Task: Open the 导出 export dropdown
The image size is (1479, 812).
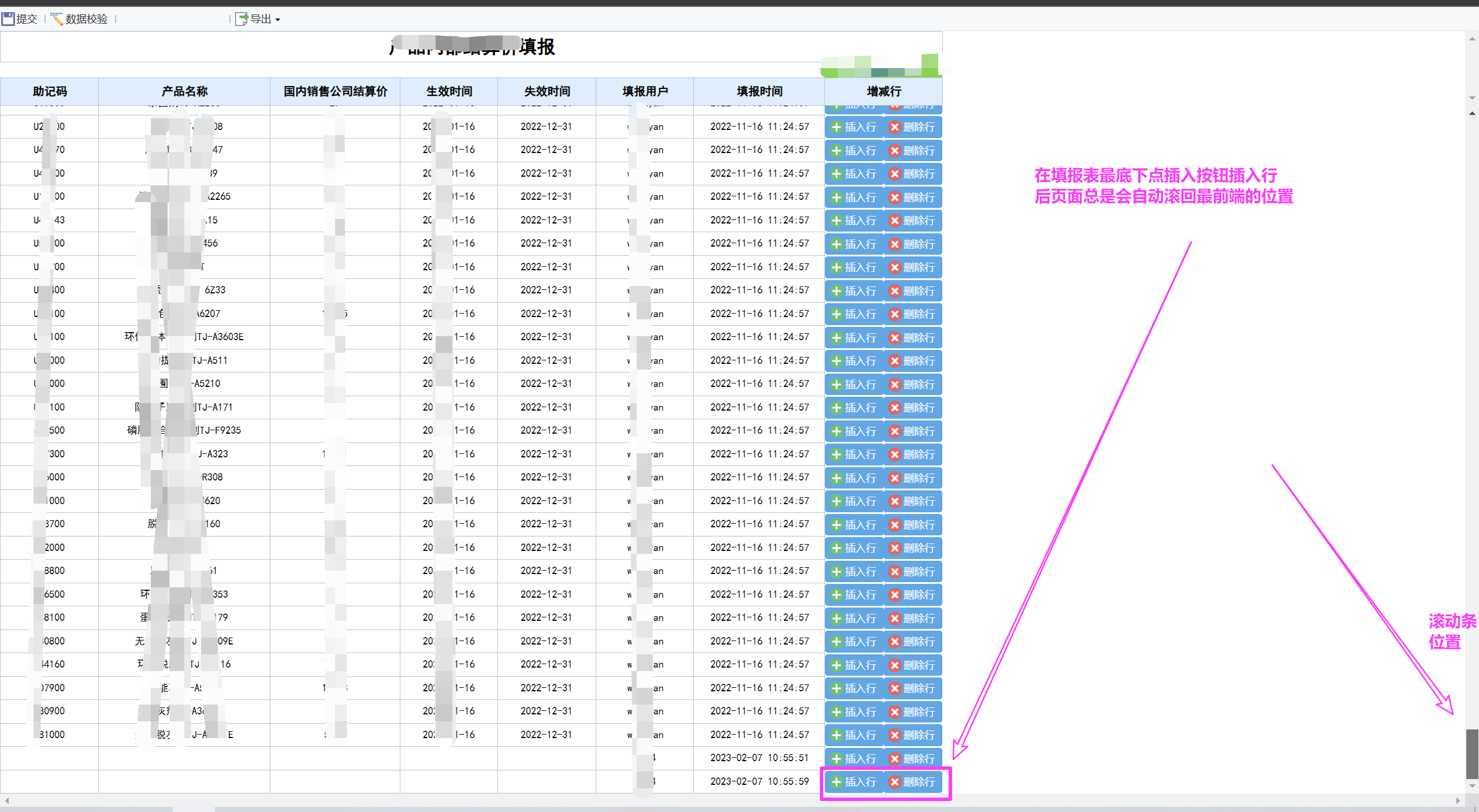Action: (x=258, y=19)
